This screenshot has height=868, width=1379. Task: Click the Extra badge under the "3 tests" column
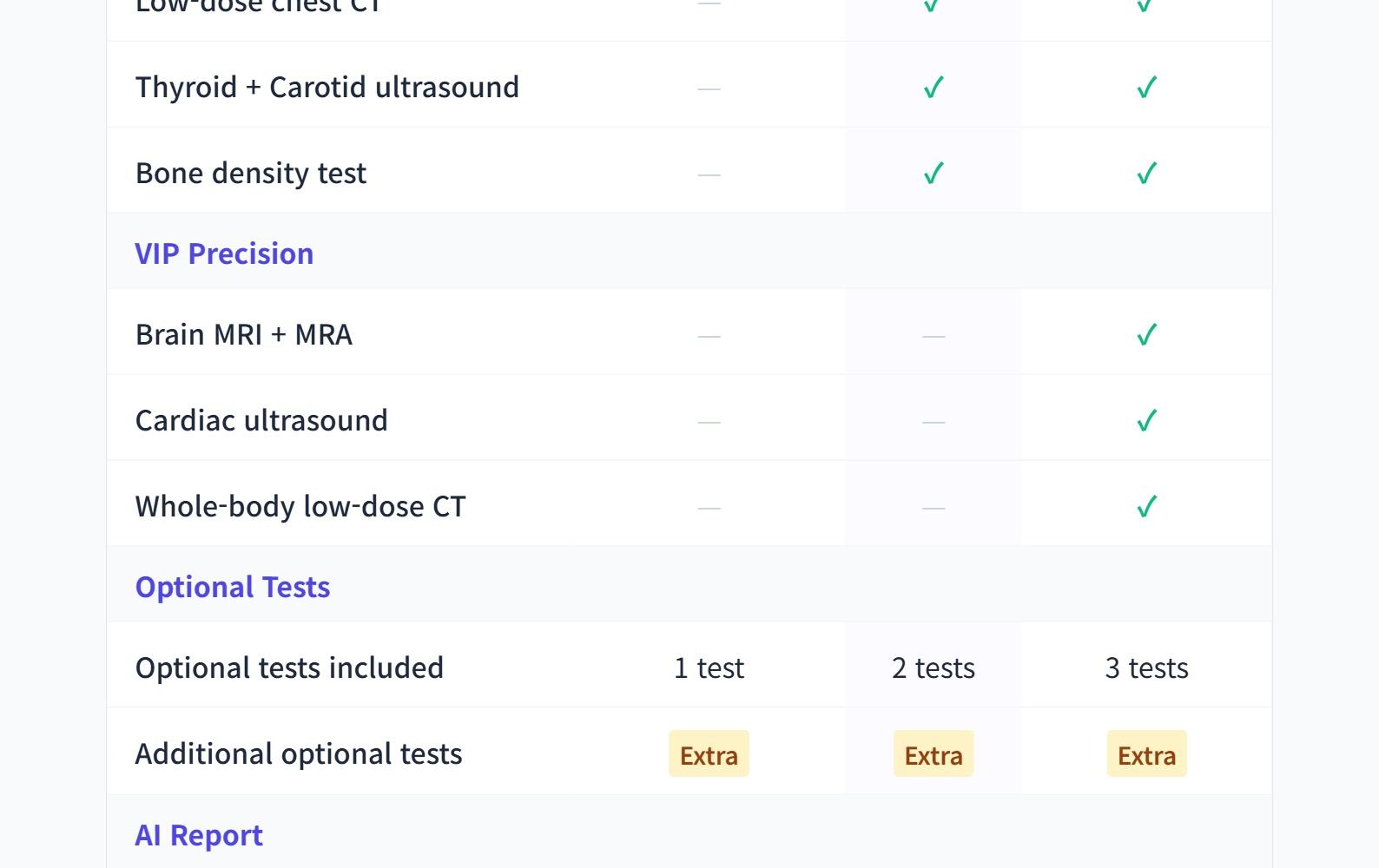click(x=1146, y=754)
